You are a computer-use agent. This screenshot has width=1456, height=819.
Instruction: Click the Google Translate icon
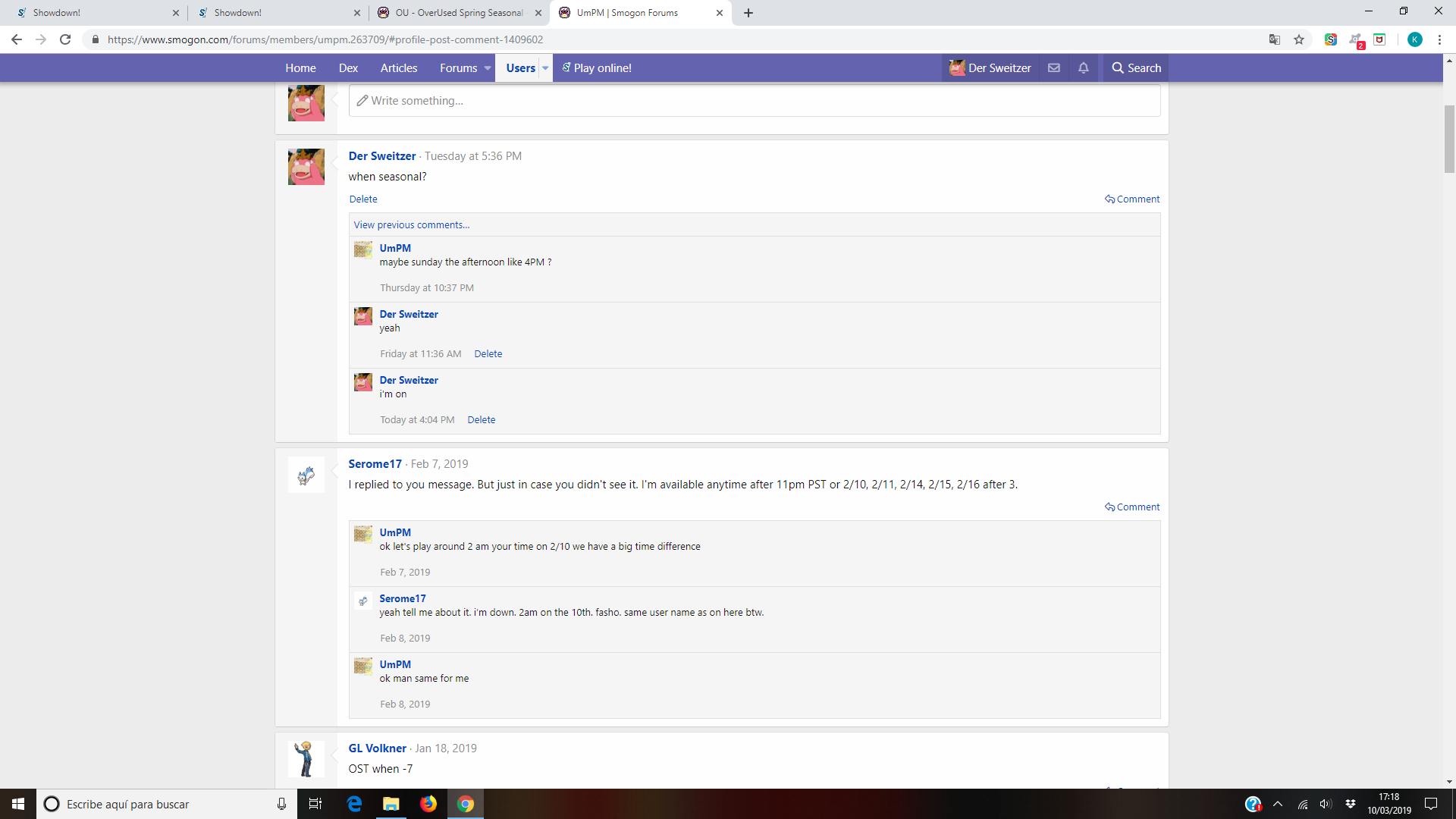[x=1275, y=39]
